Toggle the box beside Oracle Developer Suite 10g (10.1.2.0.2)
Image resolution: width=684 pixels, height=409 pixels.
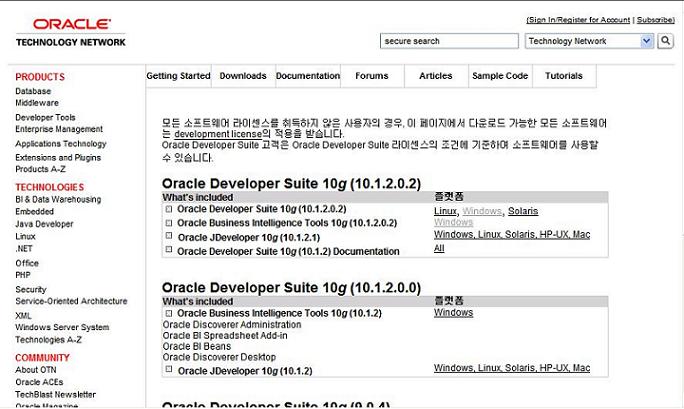[169, 210]
